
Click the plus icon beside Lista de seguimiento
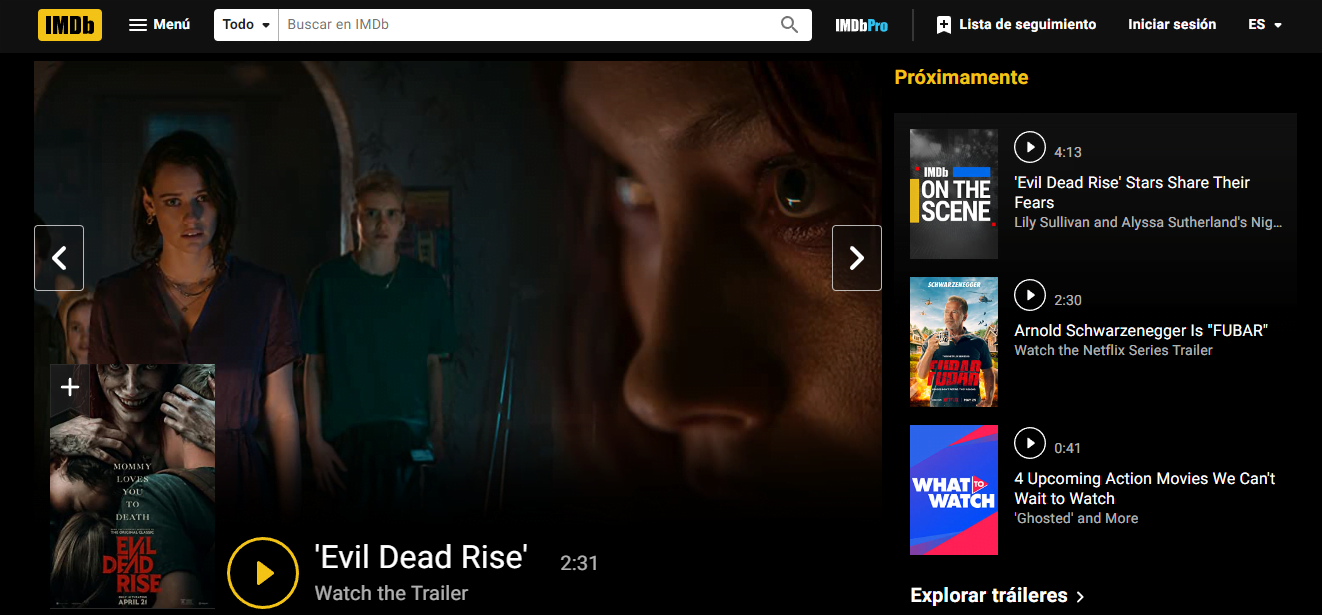click(942, 24)
